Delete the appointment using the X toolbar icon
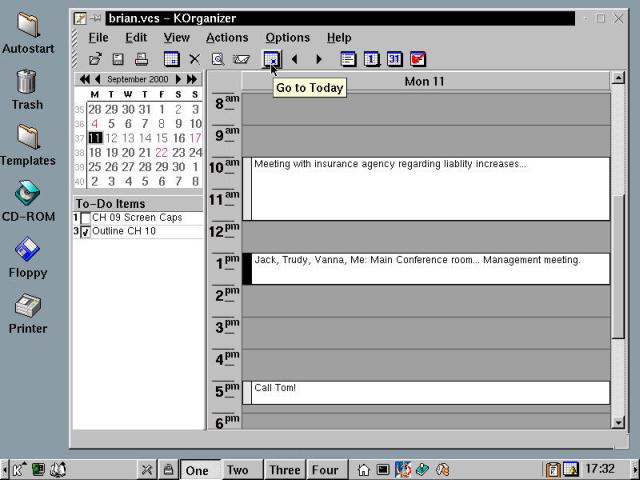 195,59
